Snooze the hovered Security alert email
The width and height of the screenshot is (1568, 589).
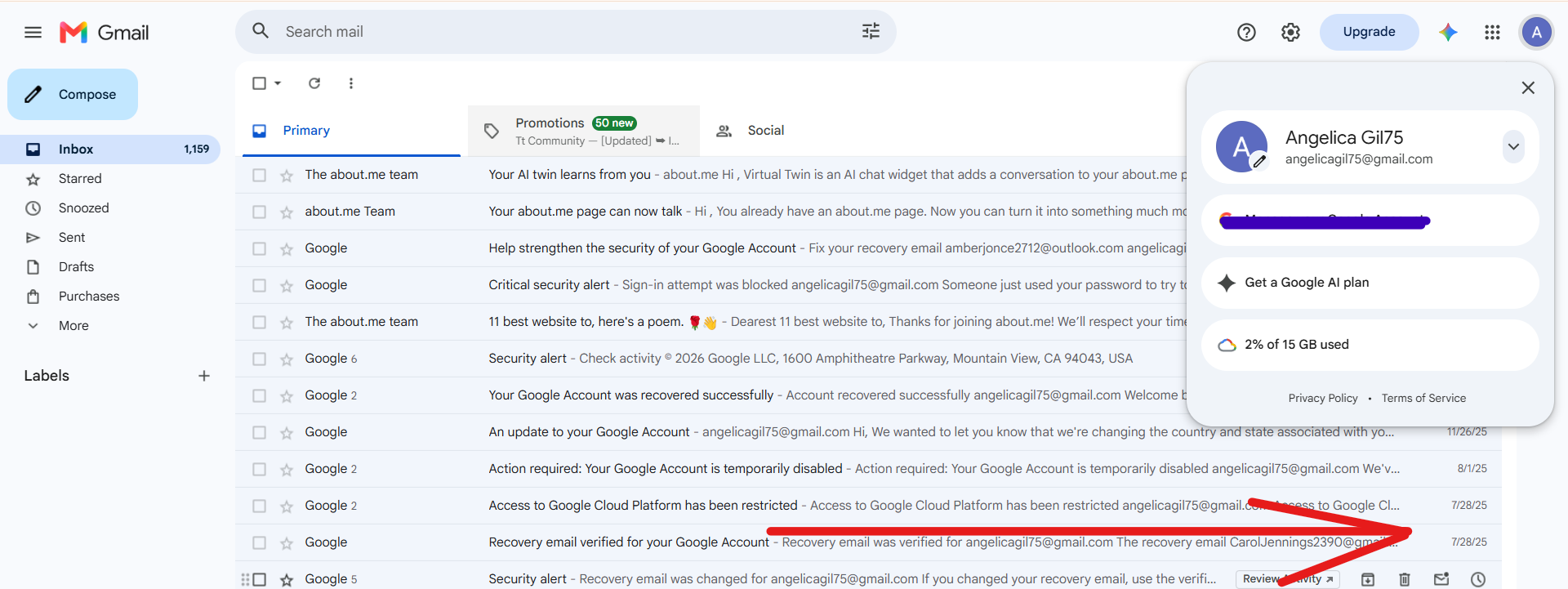coord(1478,579)
